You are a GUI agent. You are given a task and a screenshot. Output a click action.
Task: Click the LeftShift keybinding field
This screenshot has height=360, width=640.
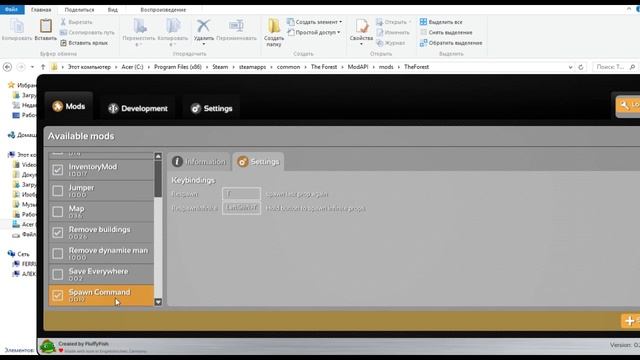[x=241, y=208]
